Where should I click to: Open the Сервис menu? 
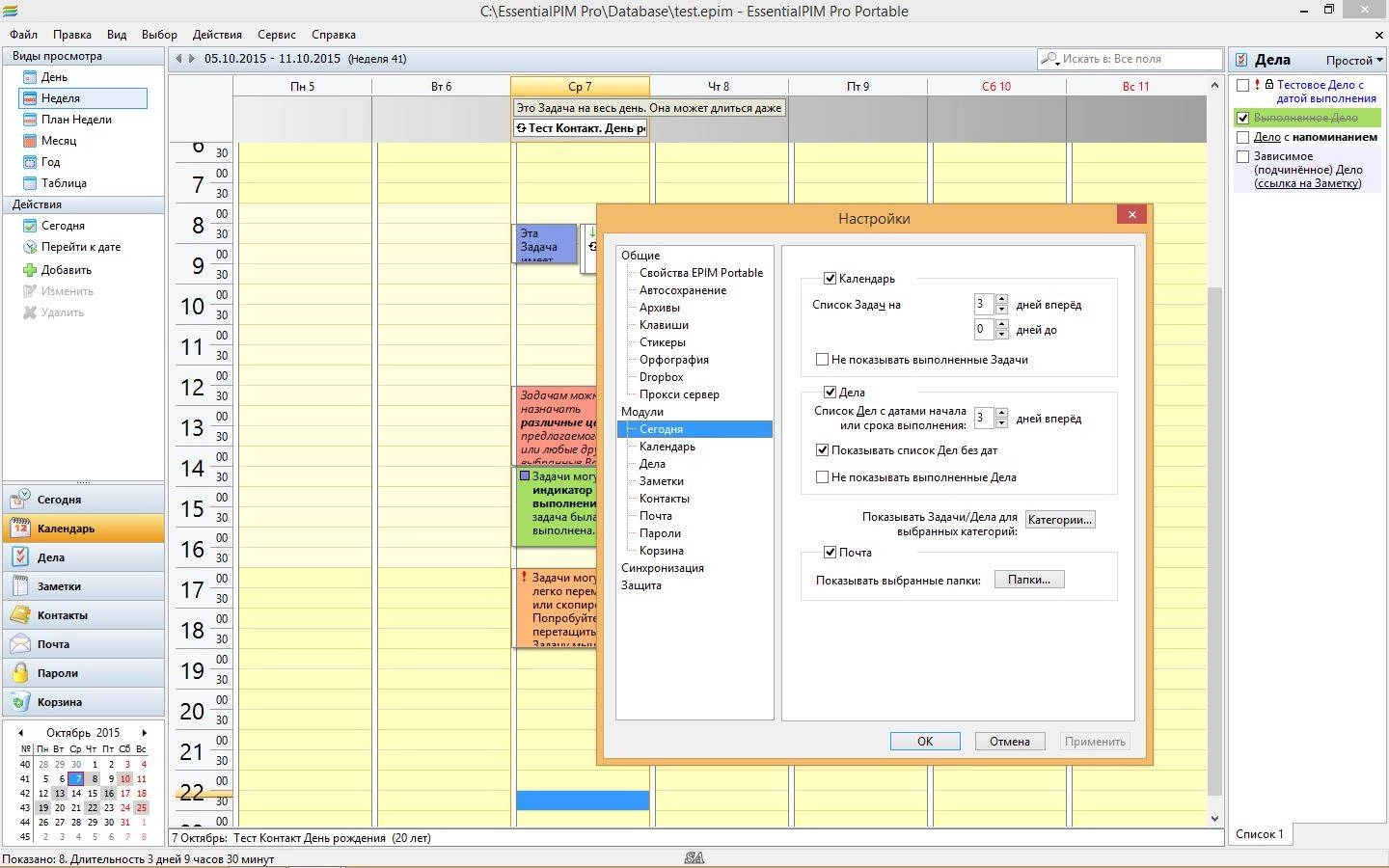(277, 35)
